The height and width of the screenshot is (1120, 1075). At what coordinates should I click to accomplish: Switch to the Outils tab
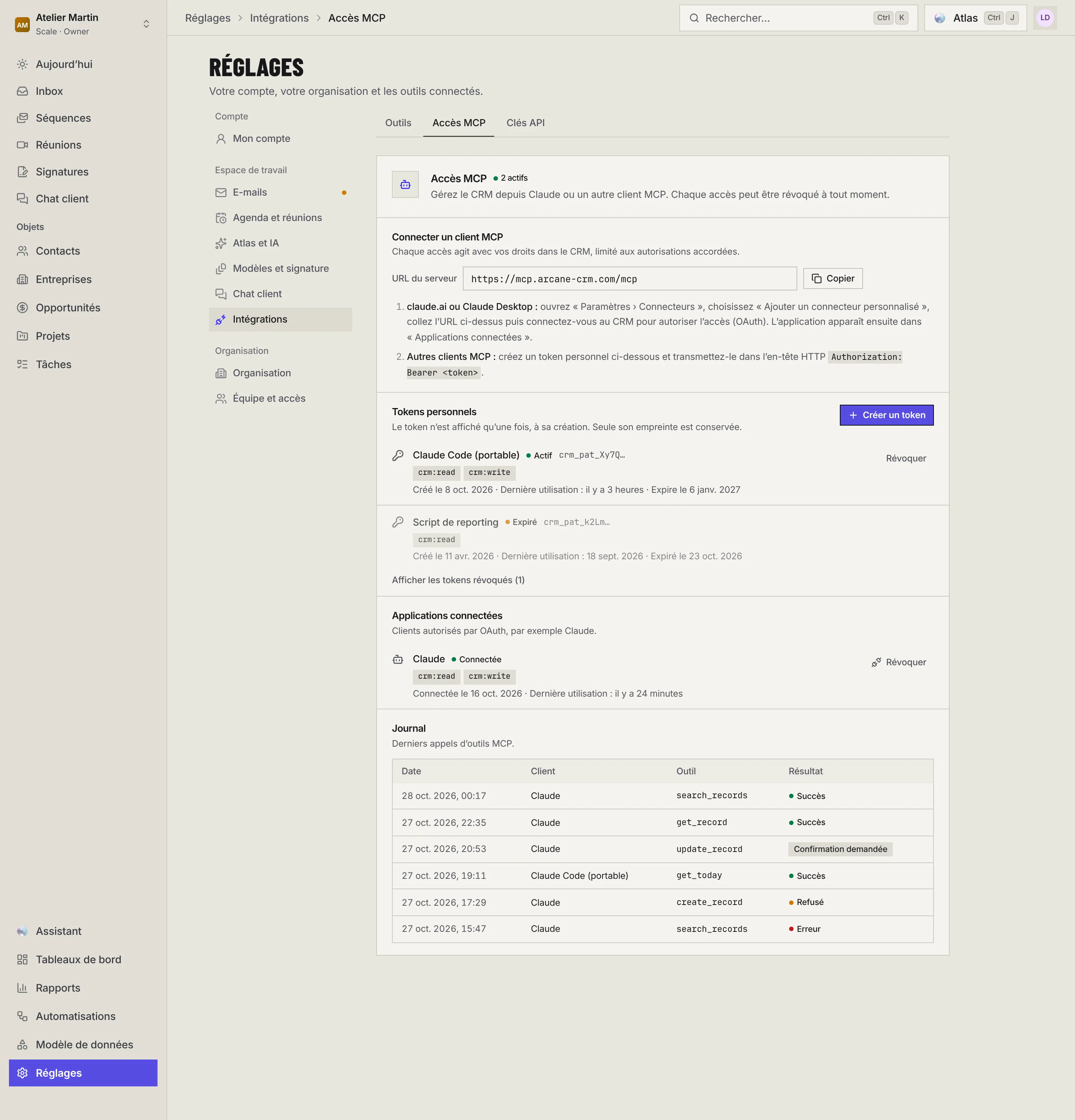[398, 123]
